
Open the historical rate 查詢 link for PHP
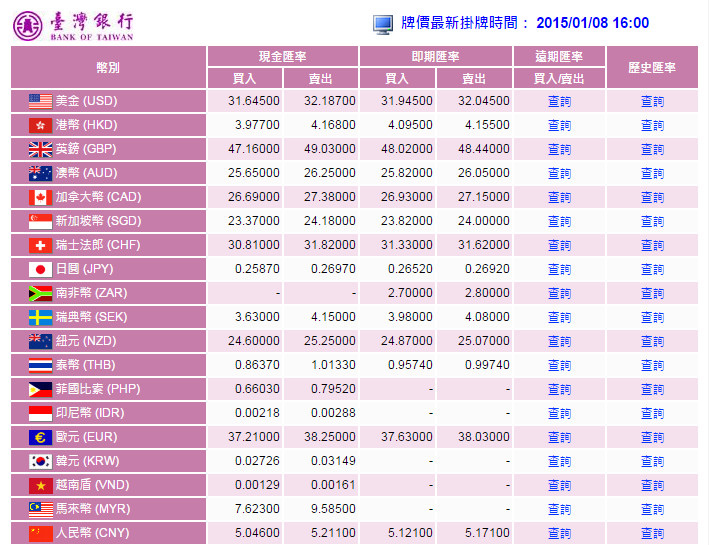(652, 389)
